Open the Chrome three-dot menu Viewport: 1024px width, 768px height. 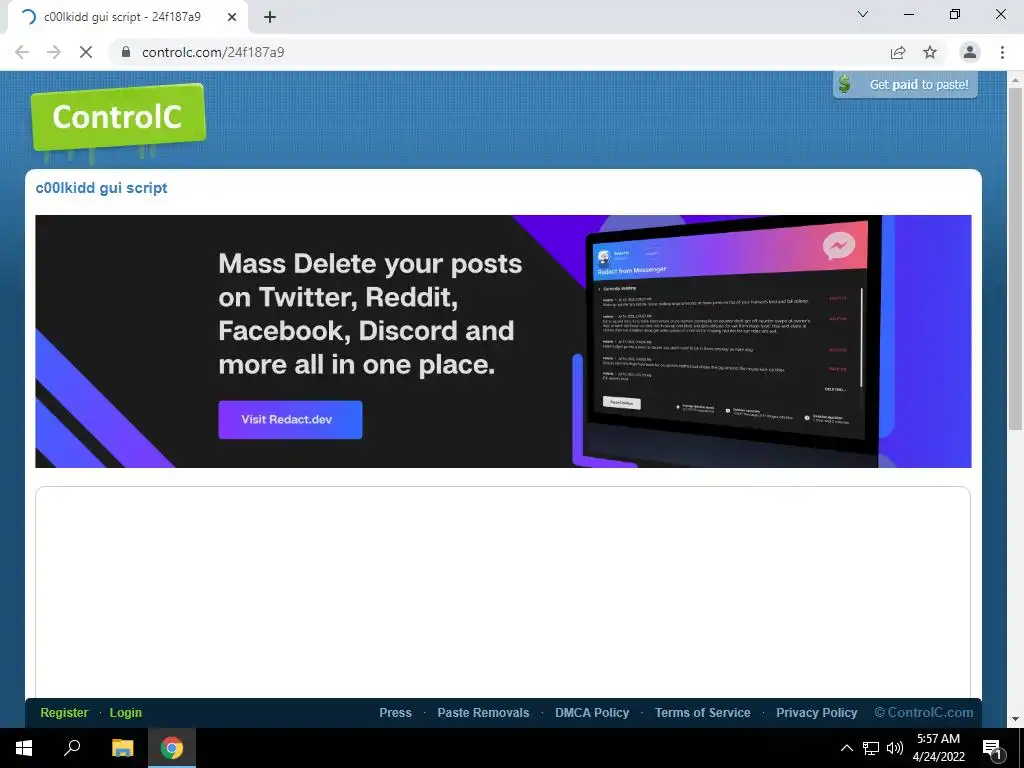[x=1002, y=52]
